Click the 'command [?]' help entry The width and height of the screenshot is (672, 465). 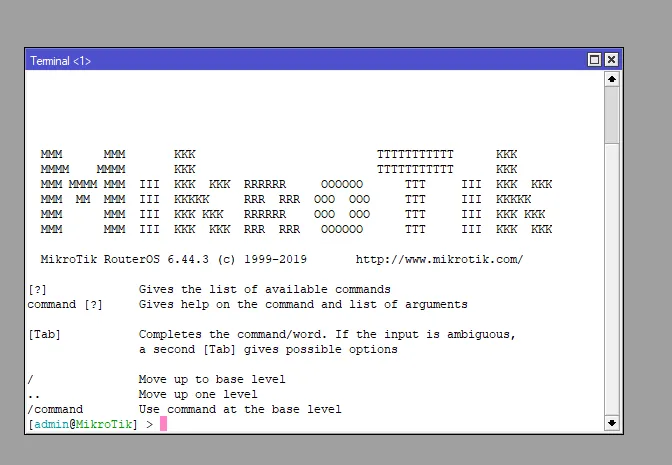65,304
